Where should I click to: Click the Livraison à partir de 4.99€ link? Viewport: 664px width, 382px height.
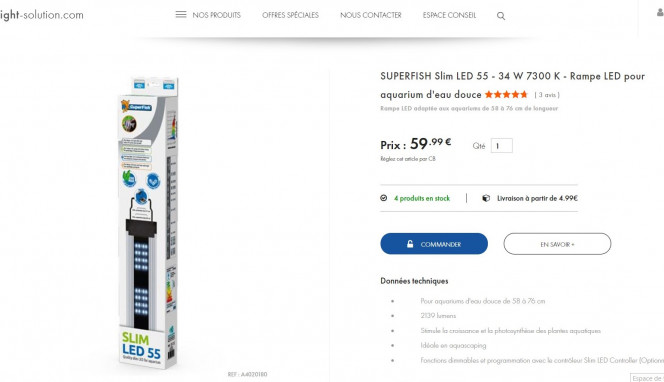[537, 198]
